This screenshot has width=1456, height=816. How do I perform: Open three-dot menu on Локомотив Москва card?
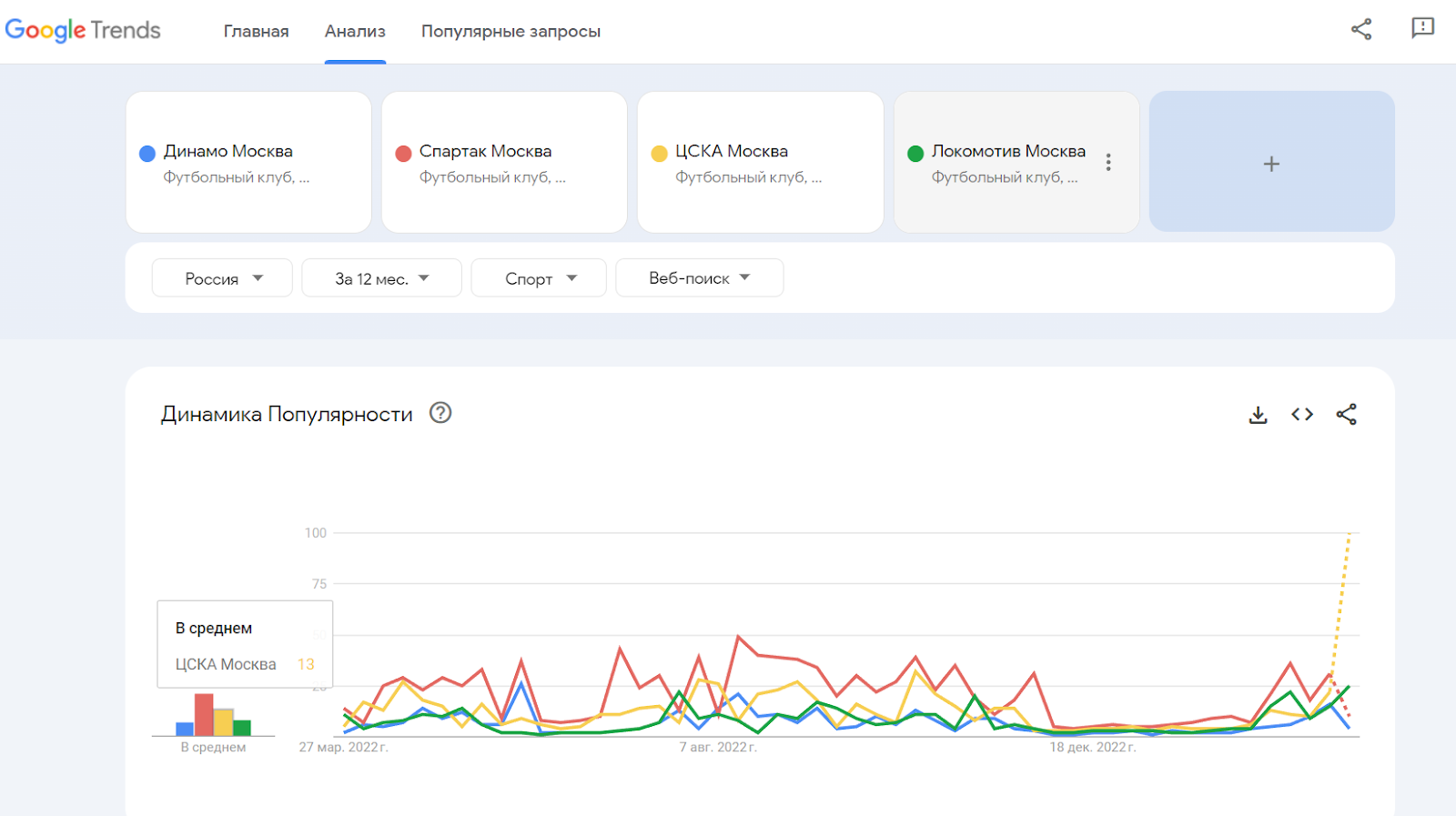(x=1107, y=162)
